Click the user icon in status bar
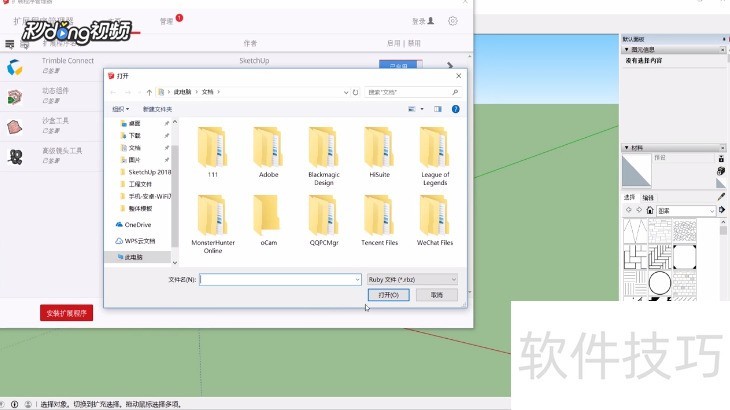 point(28,404)
